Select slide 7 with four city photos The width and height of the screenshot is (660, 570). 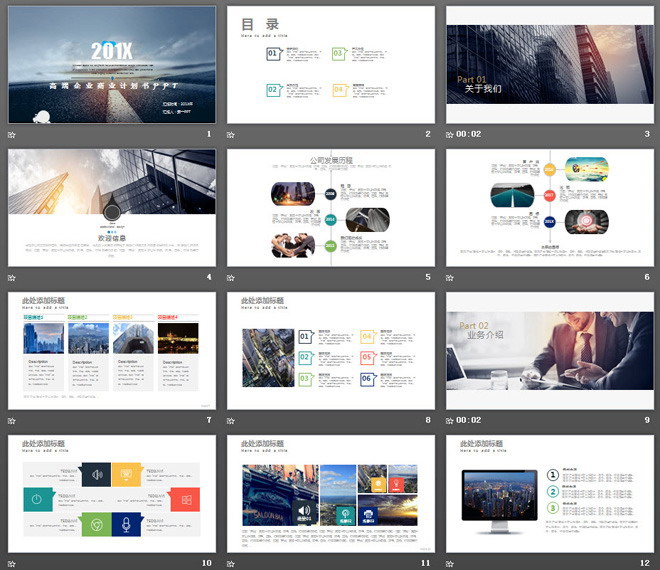112,351
